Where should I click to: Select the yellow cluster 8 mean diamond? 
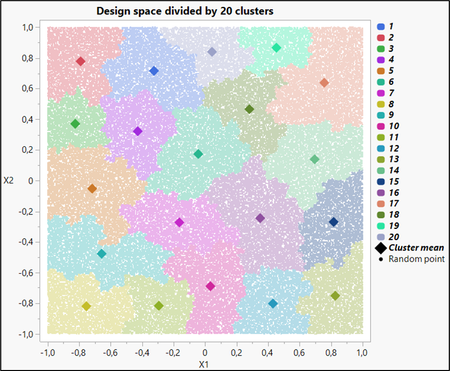[86, 306]
